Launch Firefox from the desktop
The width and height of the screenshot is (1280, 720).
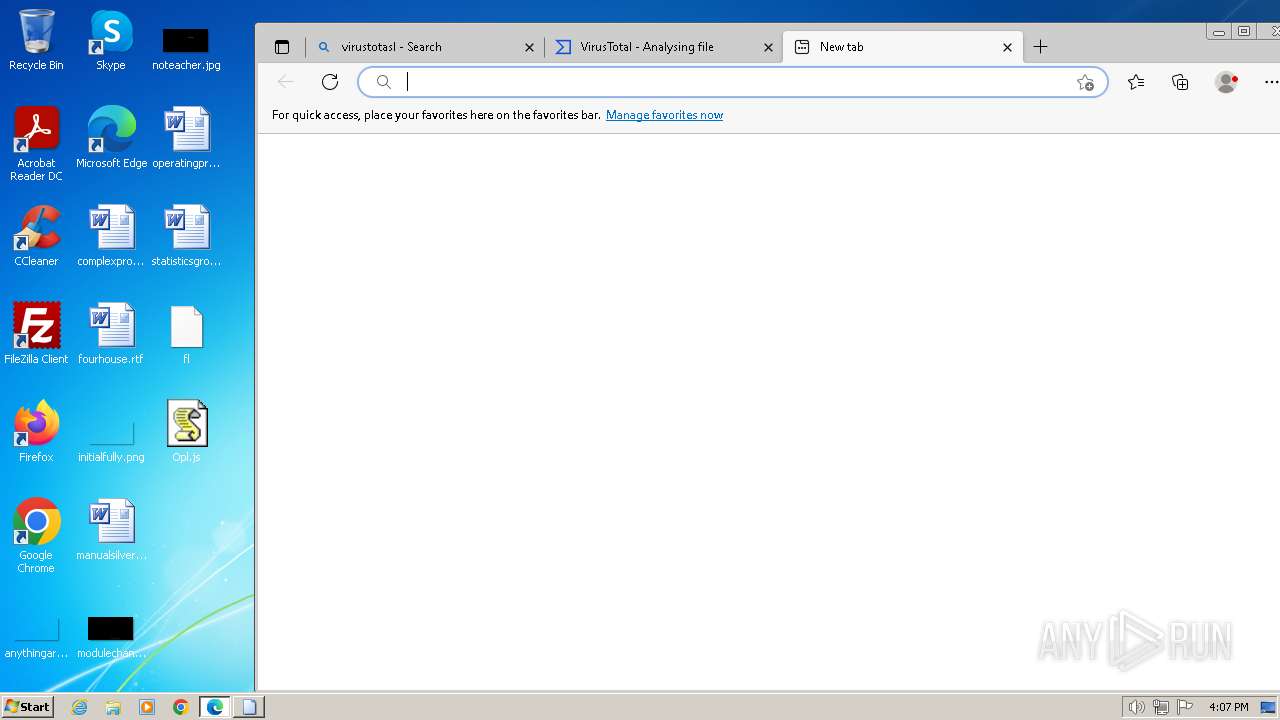coord(36,432)
